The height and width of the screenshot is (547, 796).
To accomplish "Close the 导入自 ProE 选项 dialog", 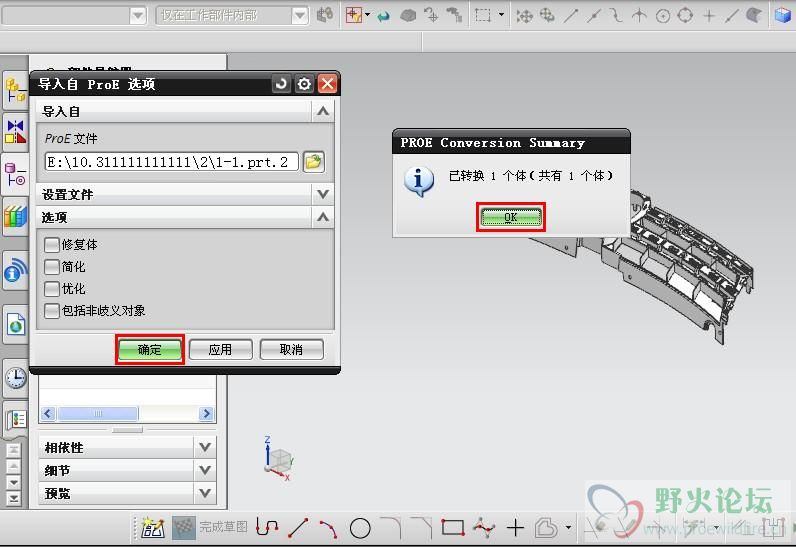I will tap(327, 84).
